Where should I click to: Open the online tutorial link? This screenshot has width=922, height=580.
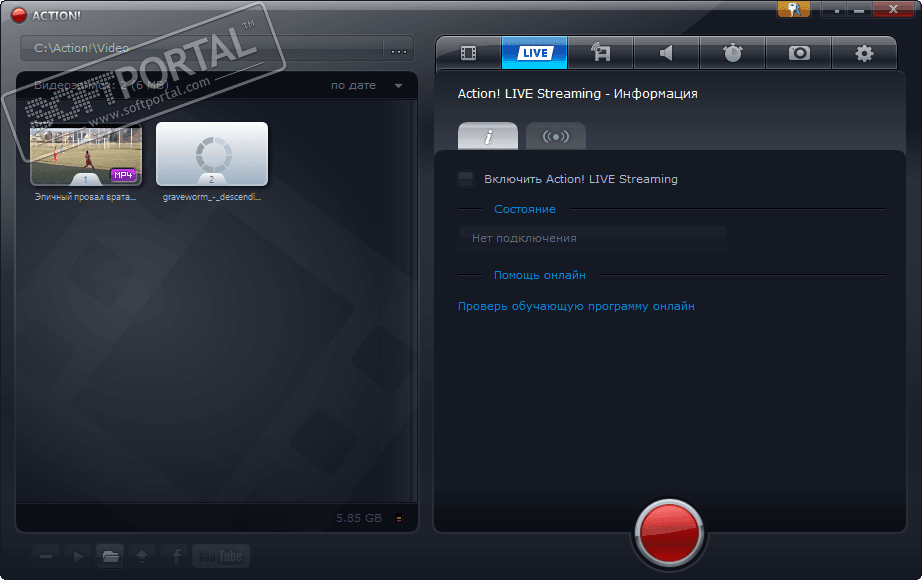point(576,306)
